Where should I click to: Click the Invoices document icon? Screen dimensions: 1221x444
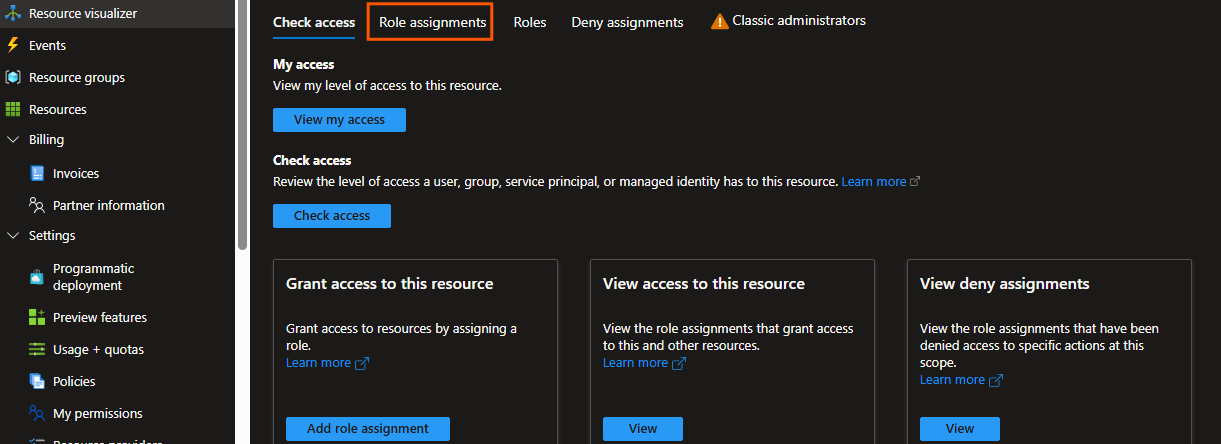point(37,173)
